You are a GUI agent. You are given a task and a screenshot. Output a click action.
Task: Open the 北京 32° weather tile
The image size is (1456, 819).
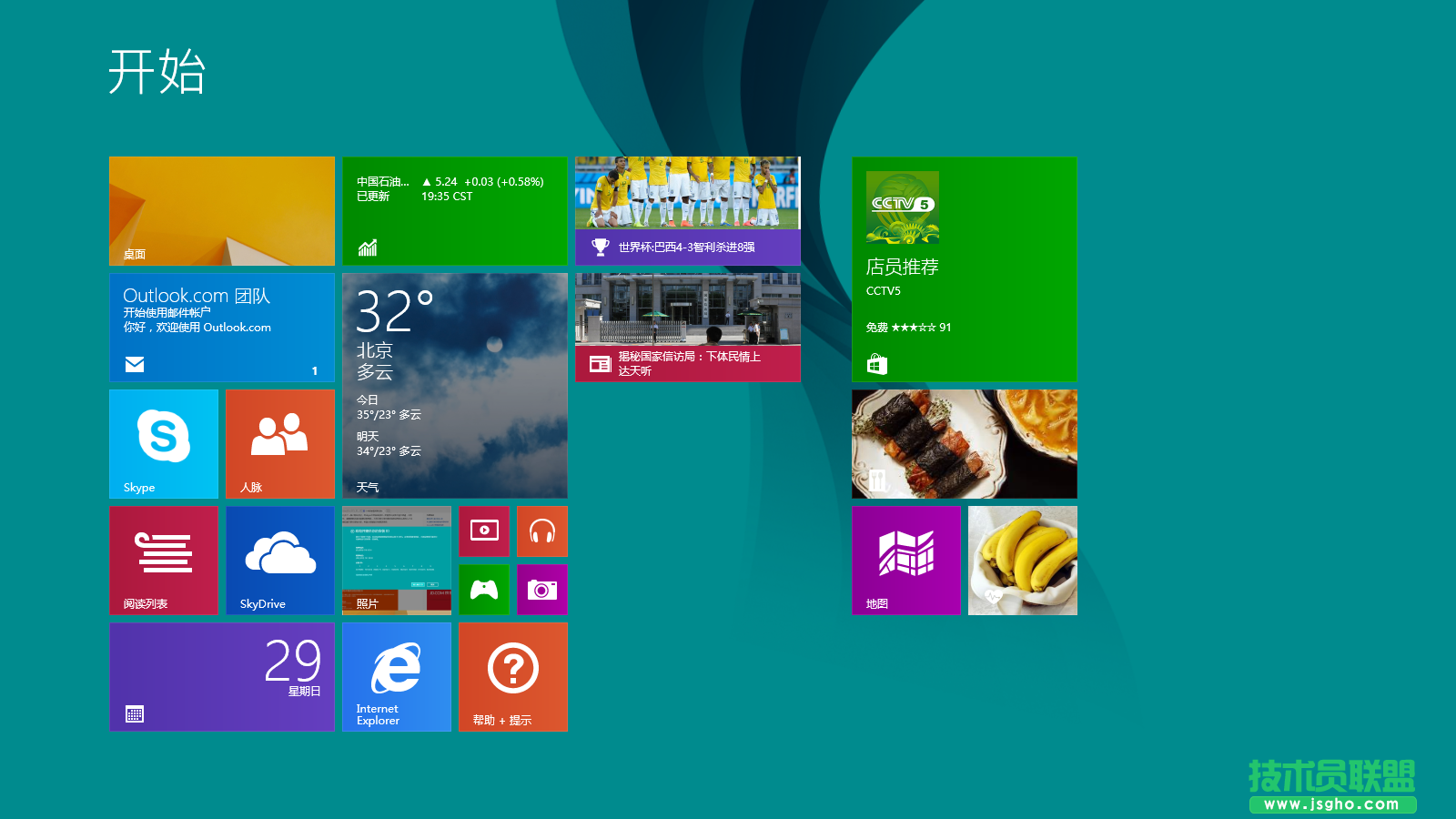455,386
